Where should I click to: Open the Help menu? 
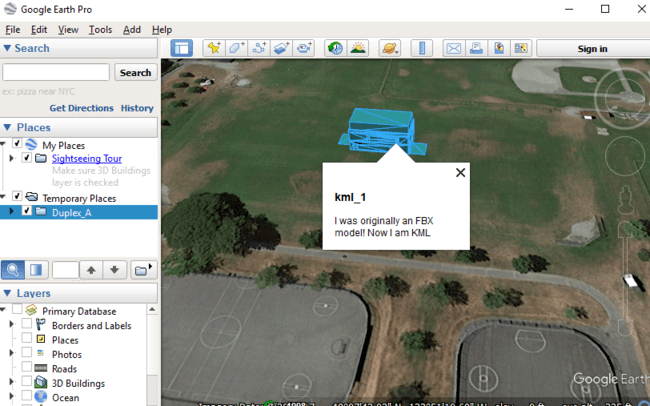[x=162, y=30]
